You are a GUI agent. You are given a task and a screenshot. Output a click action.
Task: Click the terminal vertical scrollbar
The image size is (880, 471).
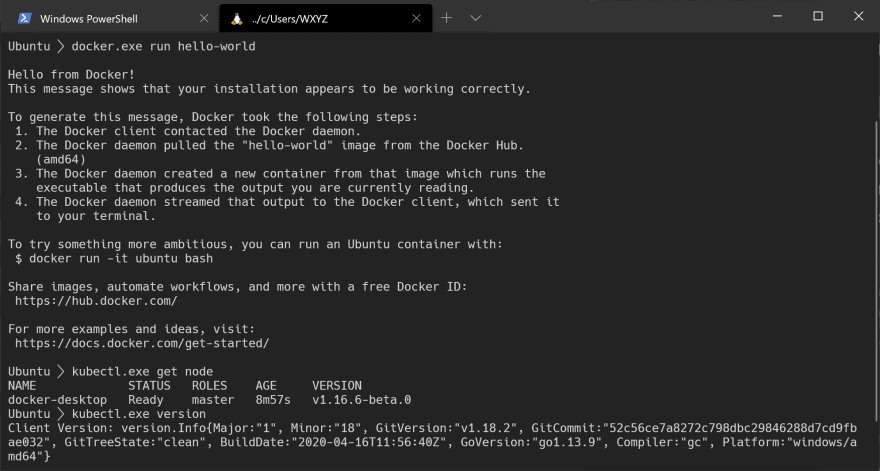click(877, 269)
